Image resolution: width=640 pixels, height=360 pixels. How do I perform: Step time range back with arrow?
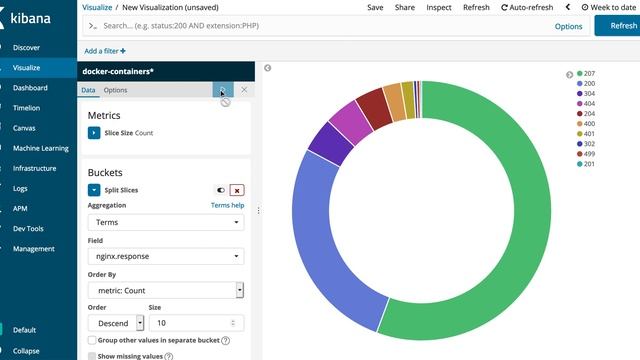(x=568, y=7)
